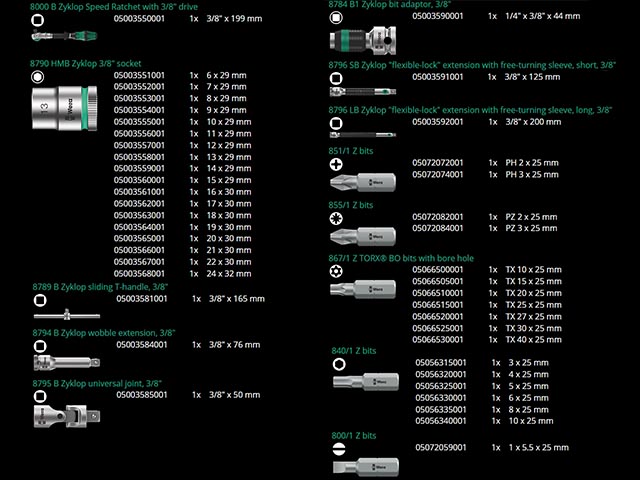Click the slotted bit product image
Image resolution: width=640 pixels, height=480 pixels.
[366, 467]
